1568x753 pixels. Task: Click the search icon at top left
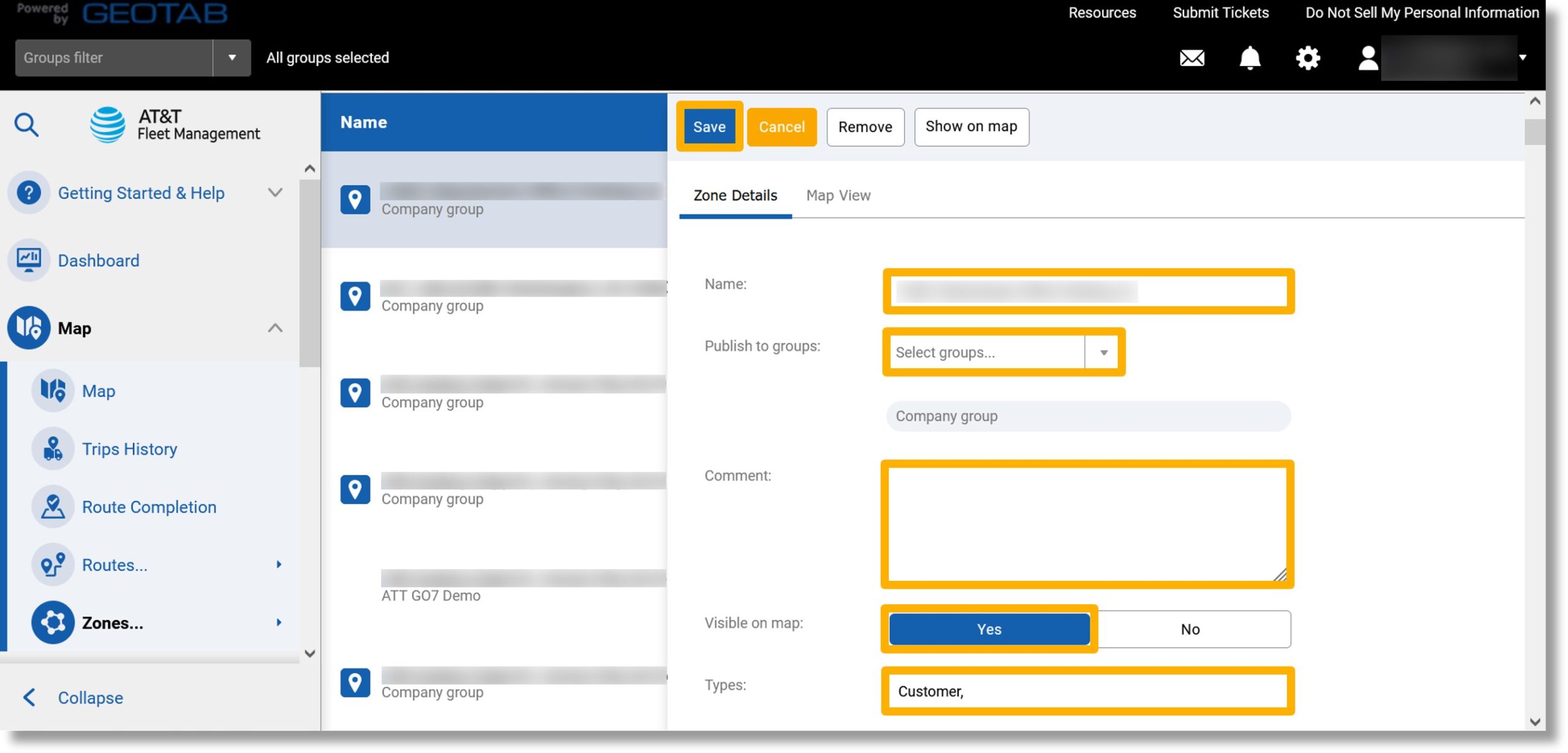pyautogui.click(x=26, y=124)
